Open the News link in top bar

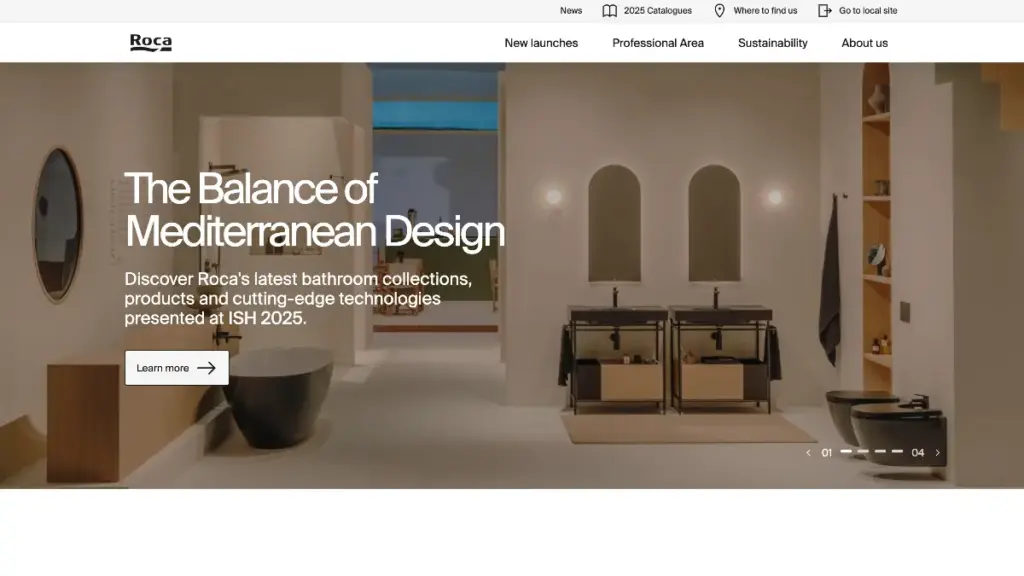(571, 11)
